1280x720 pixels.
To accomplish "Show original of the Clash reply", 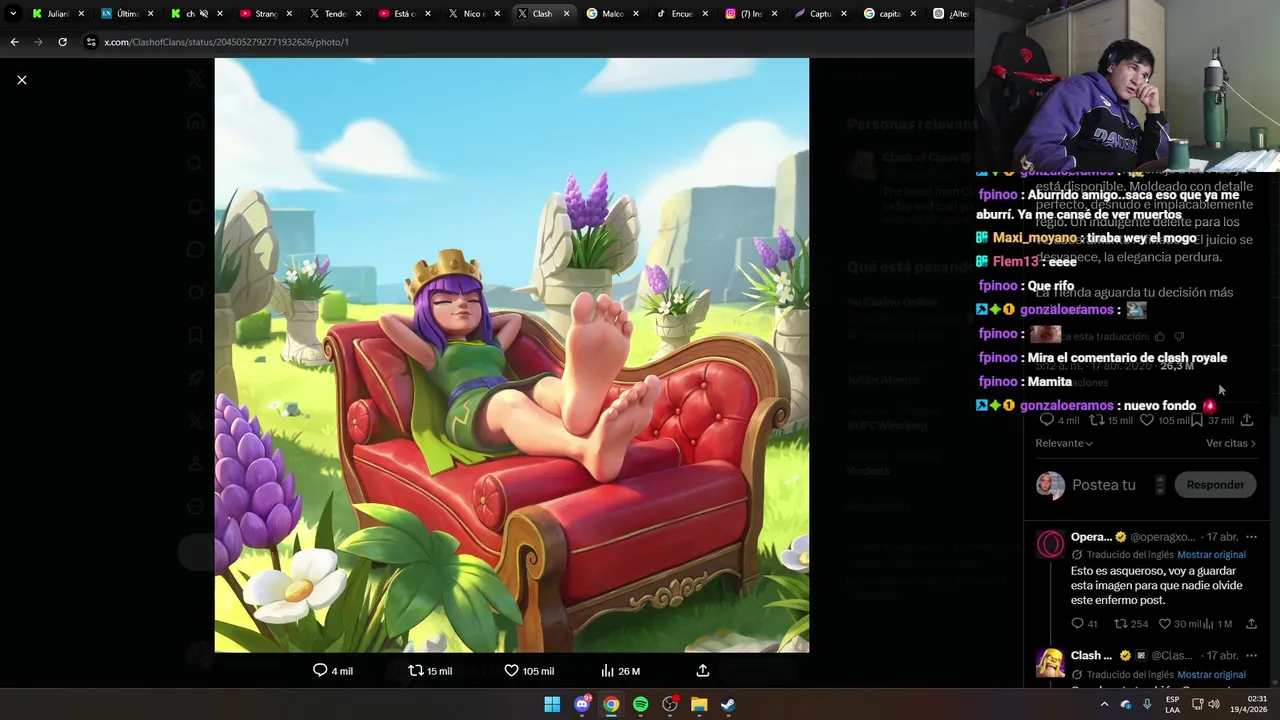I will coord(1211,675).
